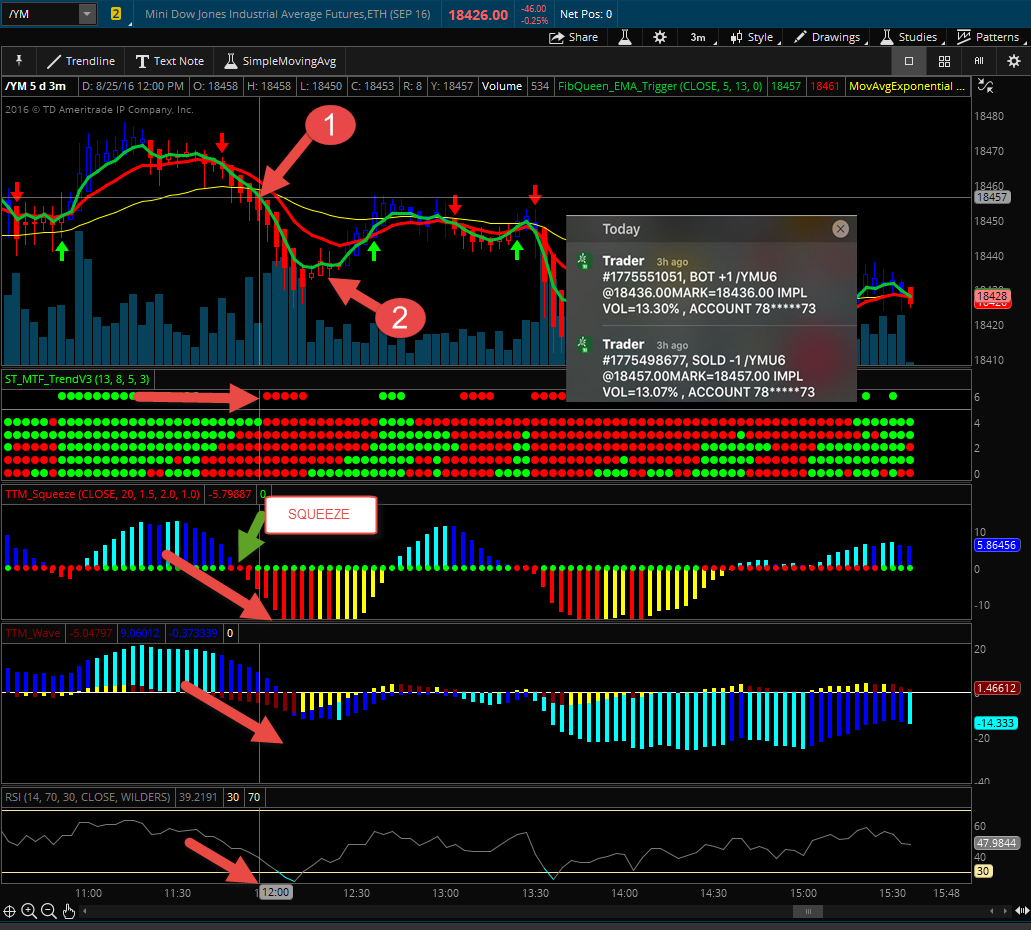Click the Share button
Image resolution: width=1031 pixels, height=930 pixels.
coord(573,37)
